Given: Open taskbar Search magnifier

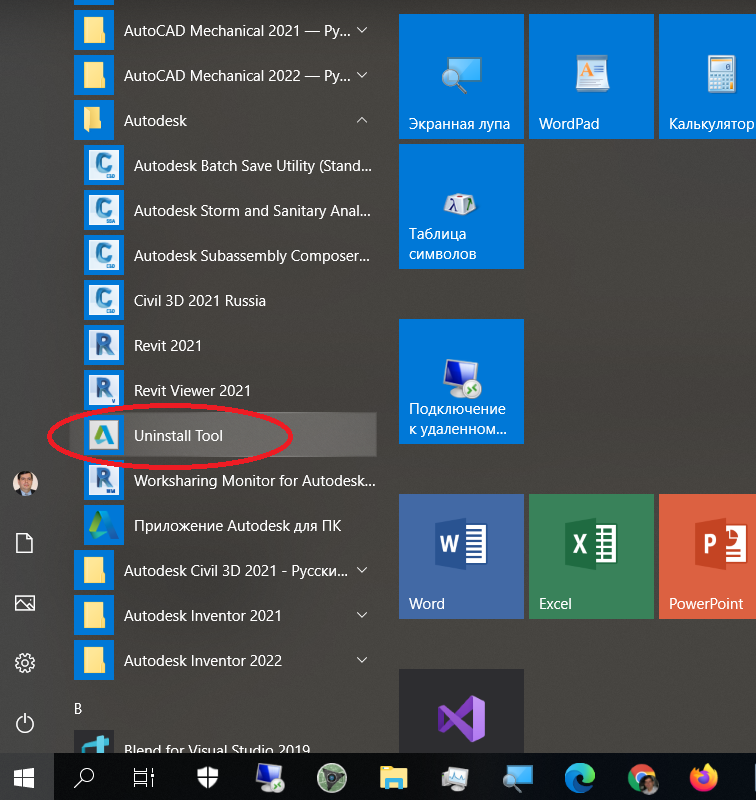Looking at the screenshot, I should point(84,777).
